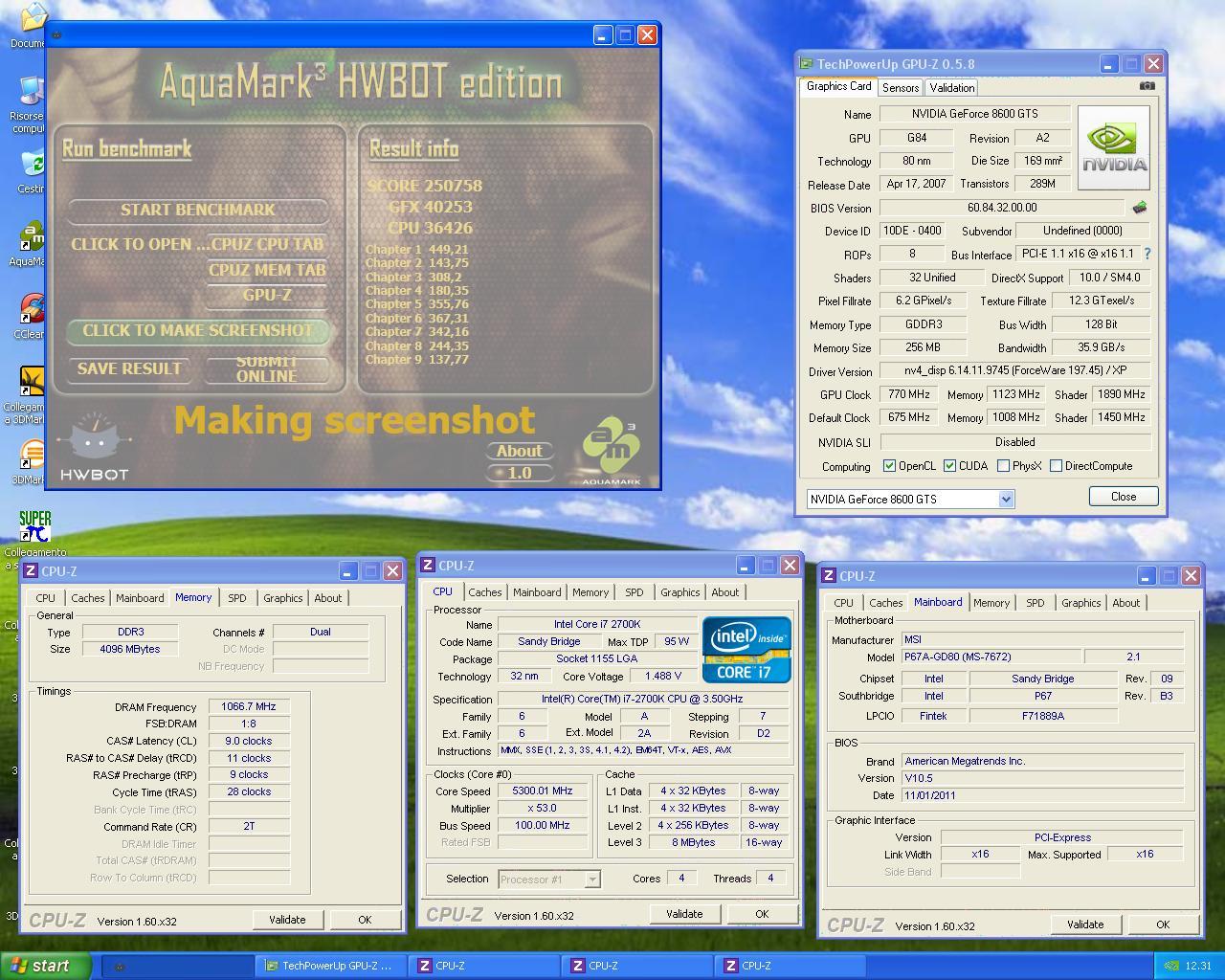Click CPUZ MEM TAB button
Screen dimensions: 1225x980
pos(267,270)
